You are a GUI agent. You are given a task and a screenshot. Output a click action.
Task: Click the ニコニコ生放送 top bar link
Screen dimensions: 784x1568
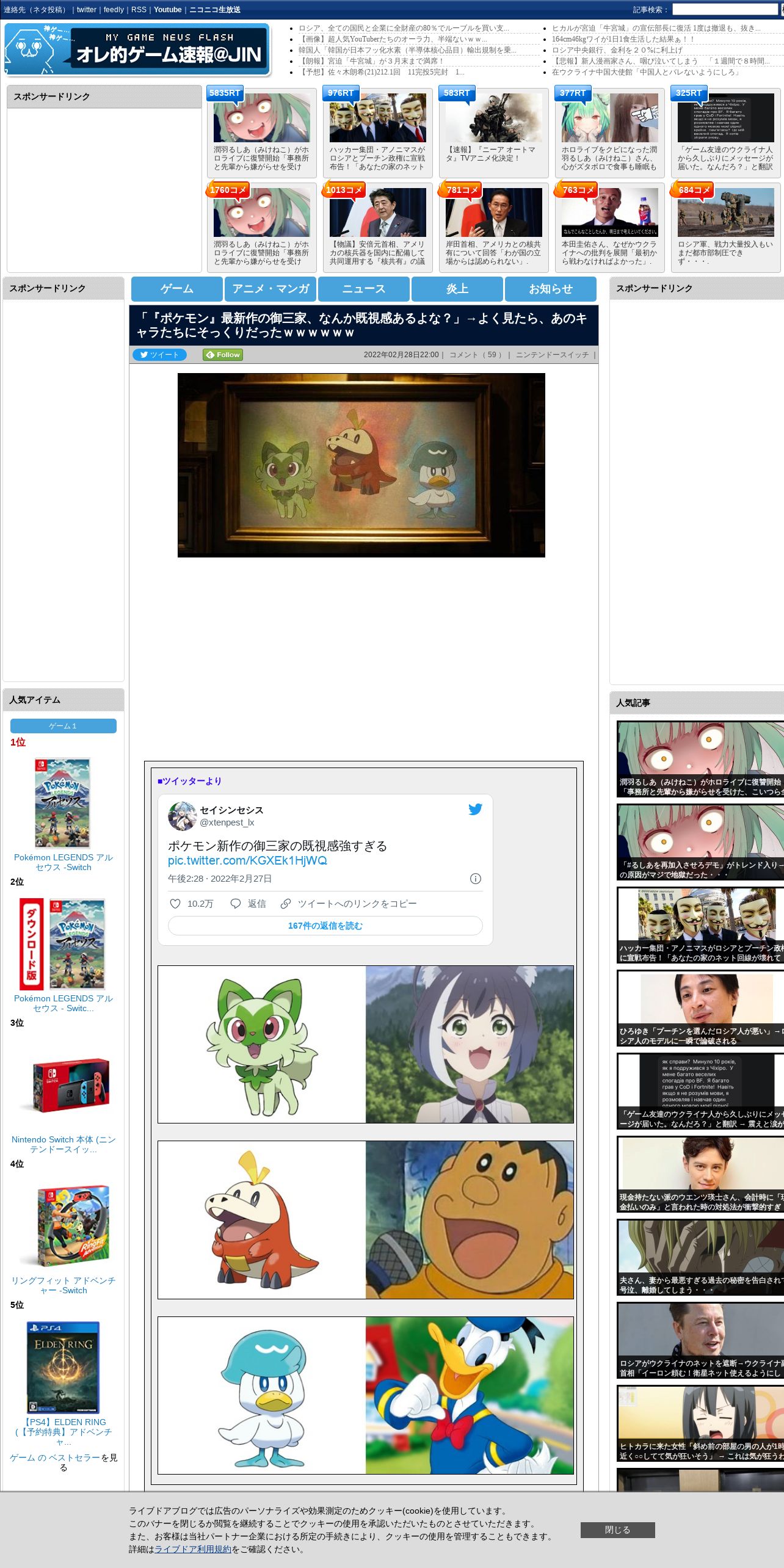coord(215,10)
